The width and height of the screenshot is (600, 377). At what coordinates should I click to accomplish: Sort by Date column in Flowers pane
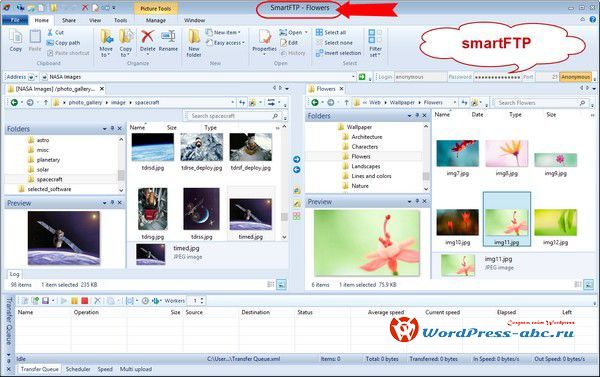tap(477, 114)
